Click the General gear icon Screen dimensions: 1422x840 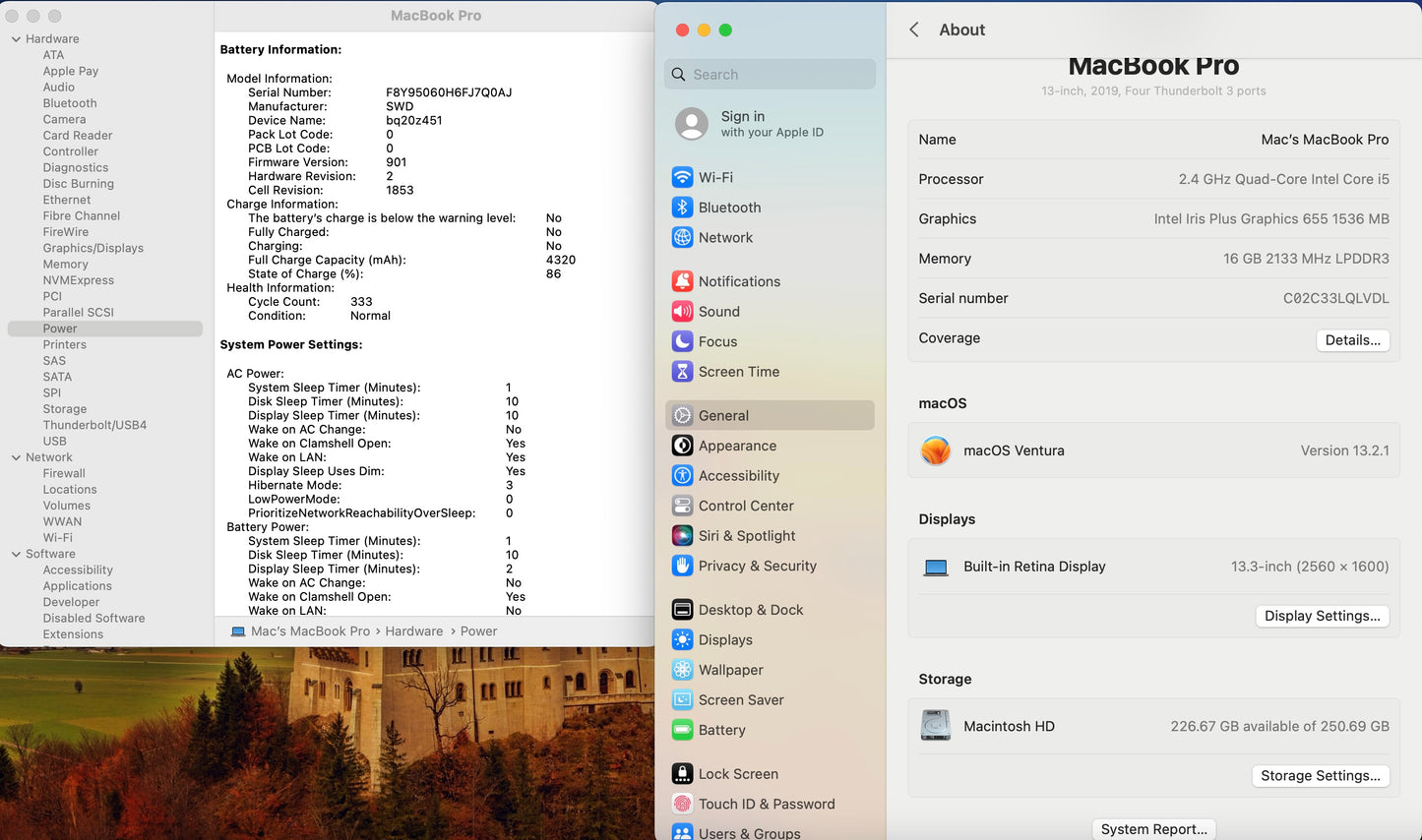pos(682,415)
